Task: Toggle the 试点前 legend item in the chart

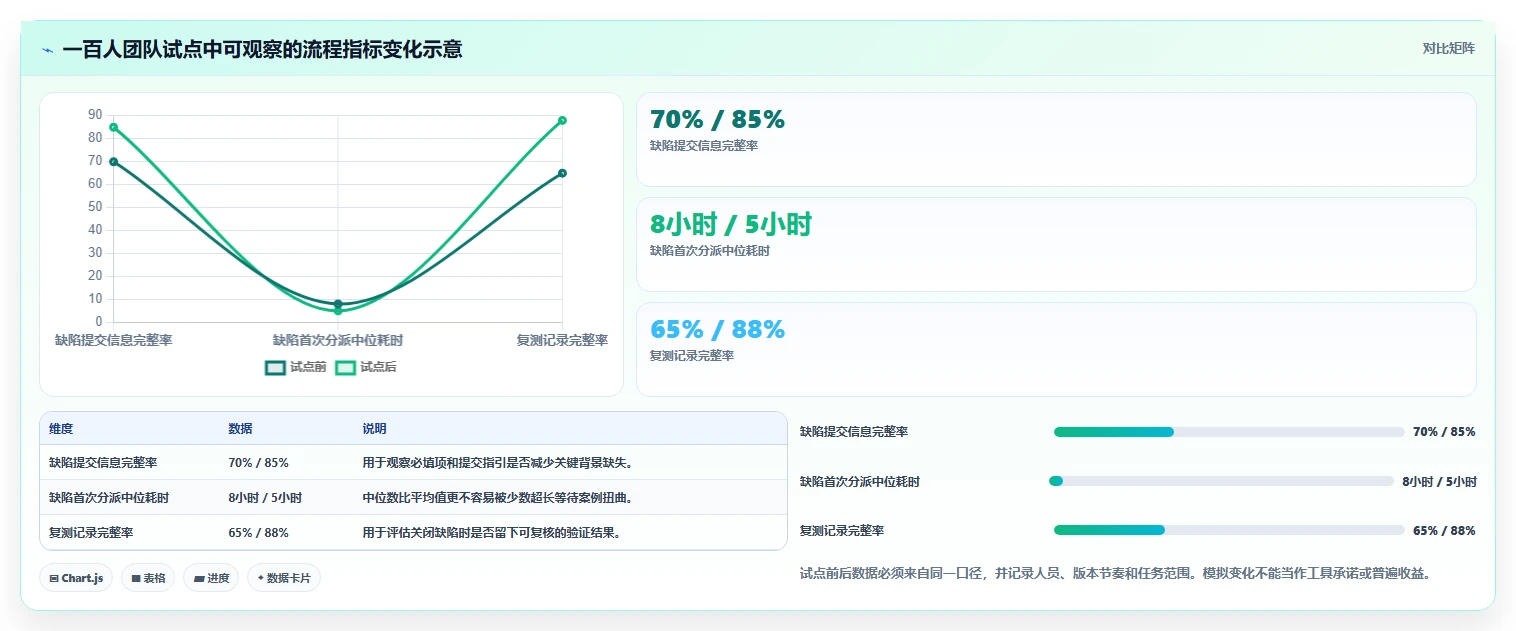Action: tap(296, 367)
